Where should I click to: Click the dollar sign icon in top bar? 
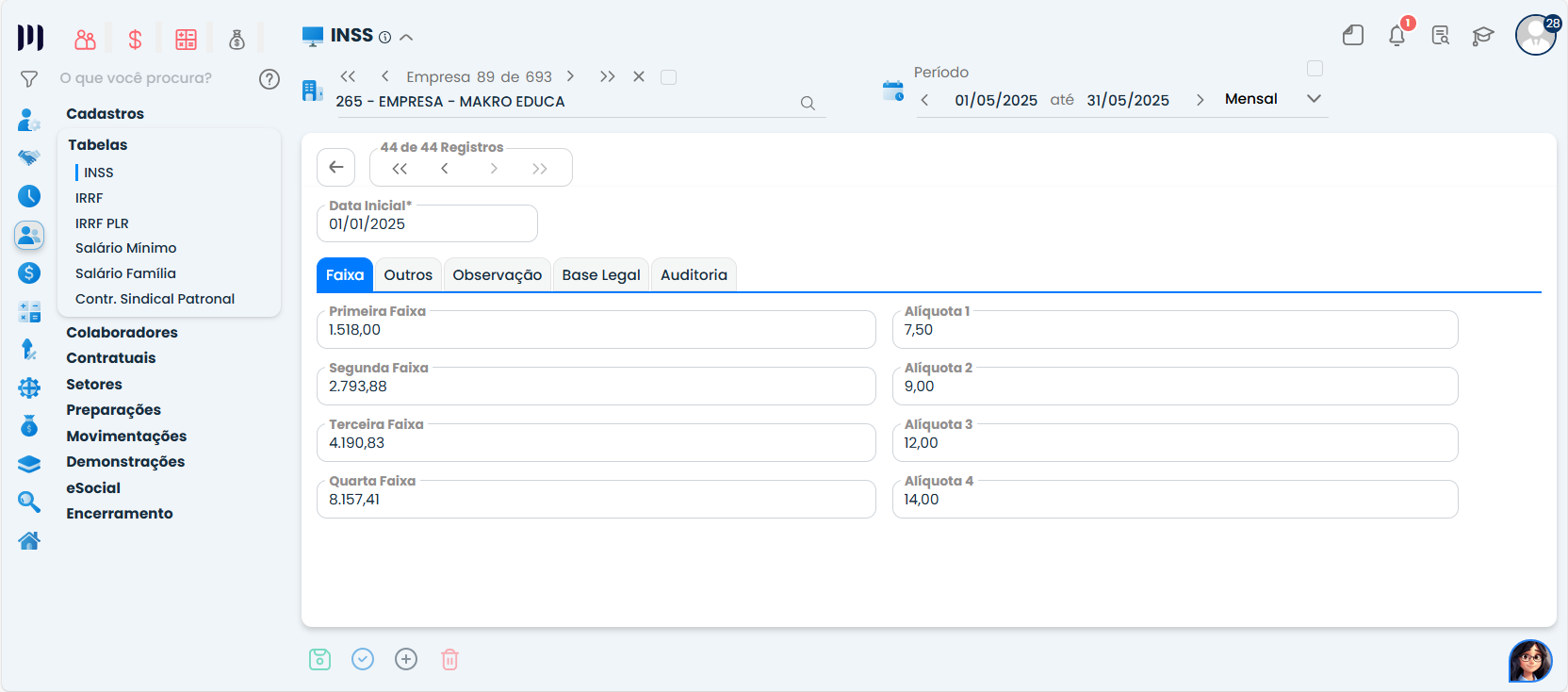point(135,40)
